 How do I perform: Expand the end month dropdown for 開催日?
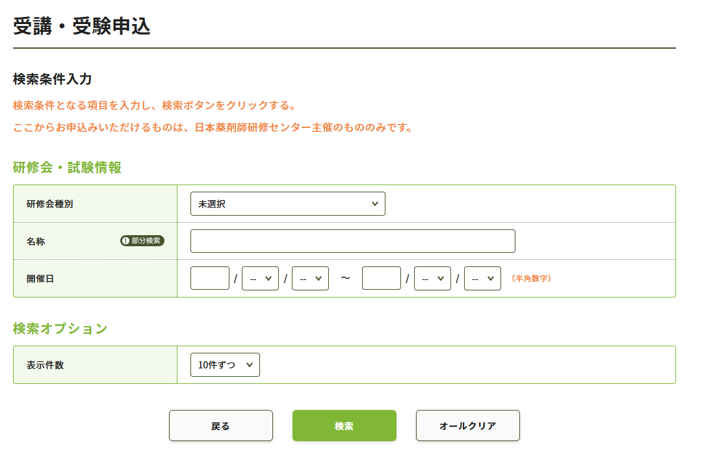click(432, 278)
